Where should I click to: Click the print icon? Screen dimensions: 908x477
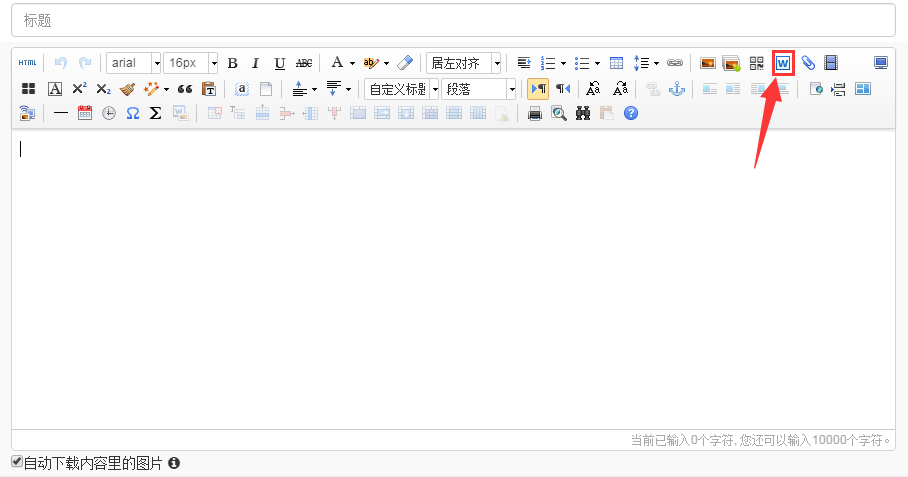tap(535, 114)
